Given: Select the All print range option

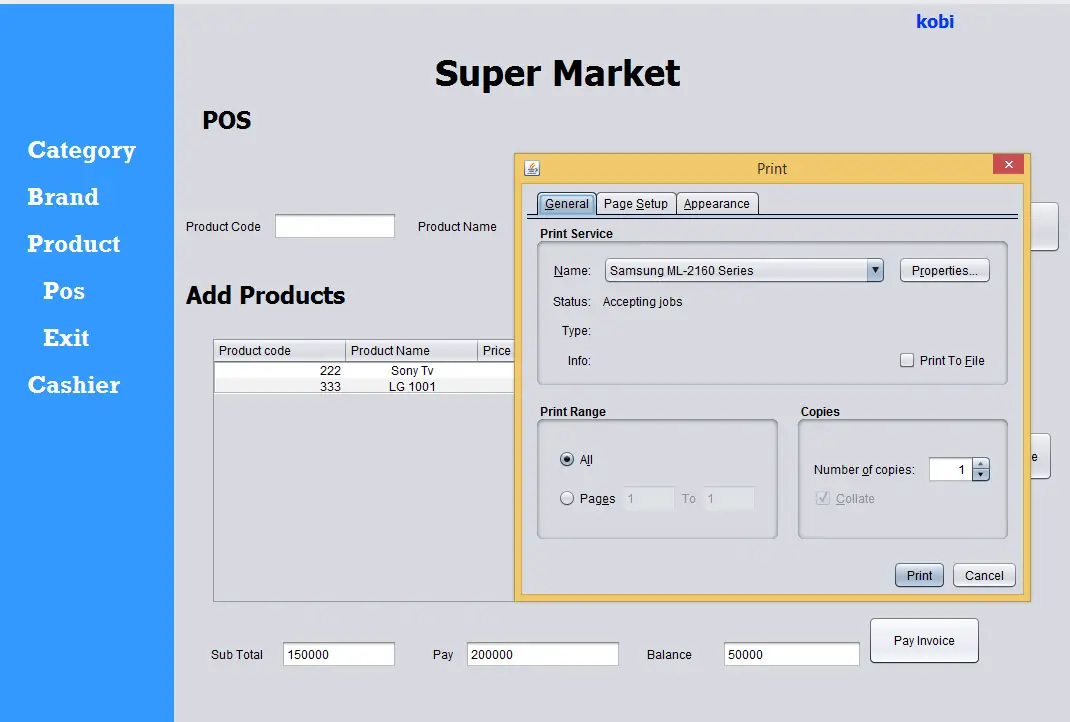Looking at the screenshot, I should click(x=568, y=460).
